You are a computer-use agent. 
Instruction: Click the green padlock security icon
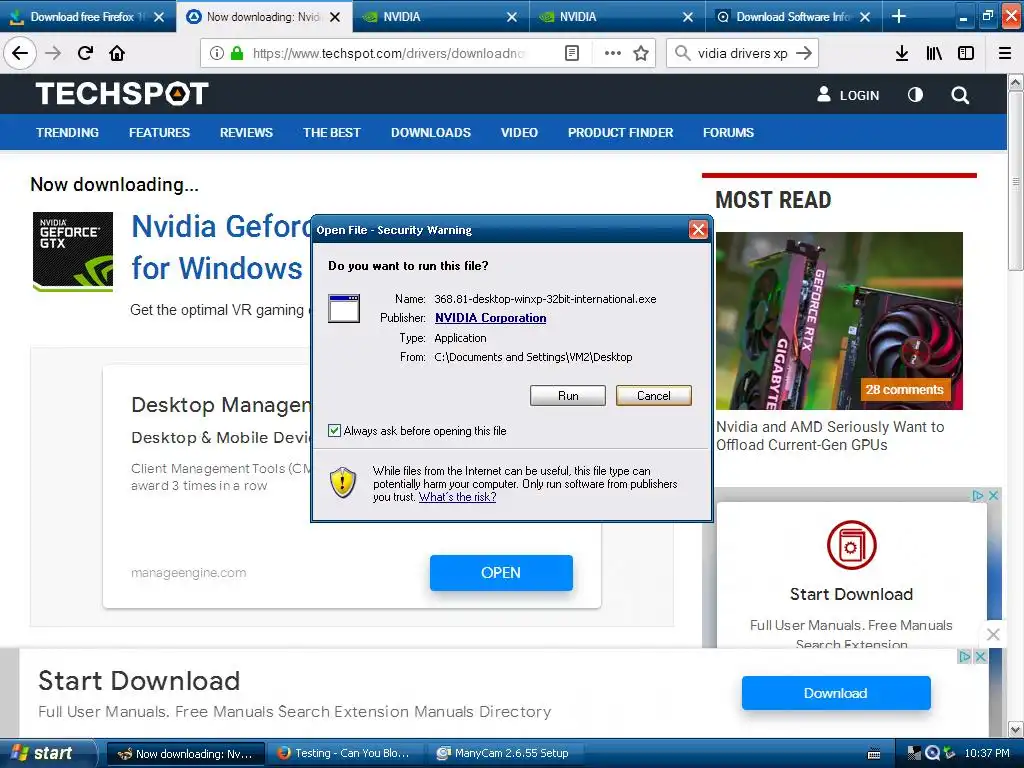tap(237, 53)
